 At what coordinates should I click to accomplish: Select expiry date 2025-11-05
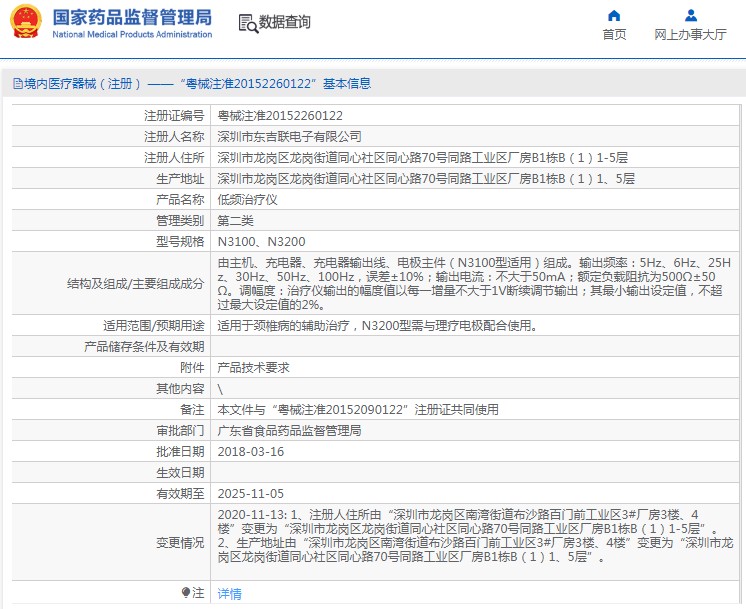[251, 493]
